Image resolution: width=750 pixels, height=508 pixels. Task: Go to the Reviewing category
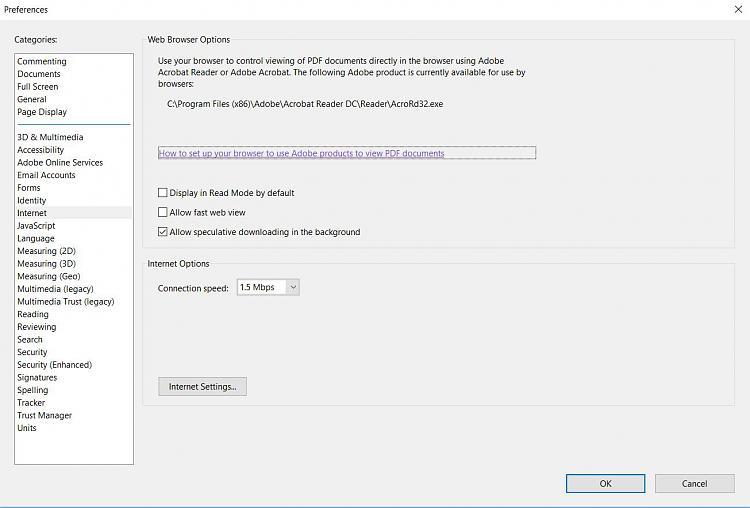tap(36, 327)
